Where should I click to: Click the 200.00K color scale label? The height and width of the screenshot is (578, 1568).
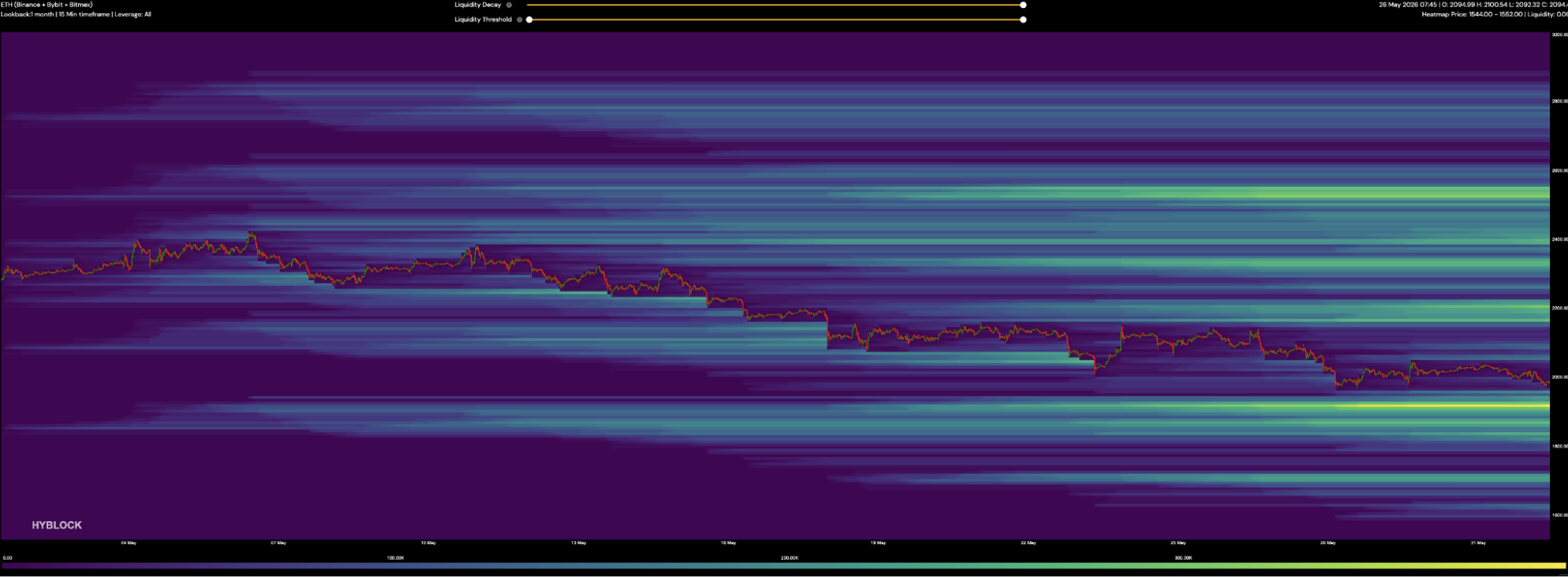coord(790,558)
